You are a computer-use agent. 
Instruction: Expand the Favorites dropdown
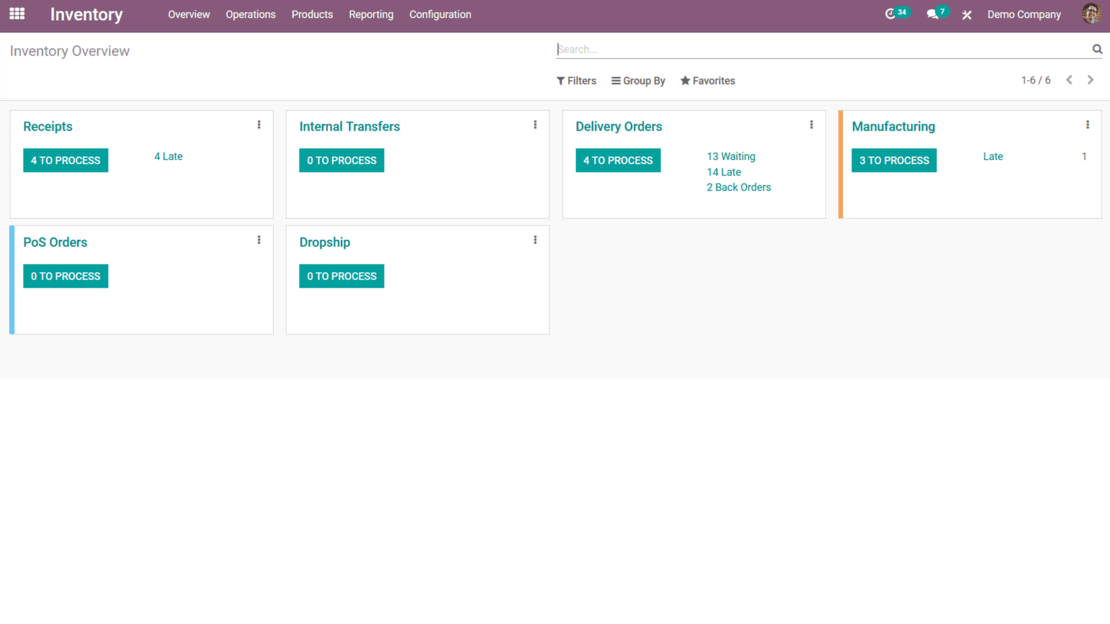pos(707,80)
